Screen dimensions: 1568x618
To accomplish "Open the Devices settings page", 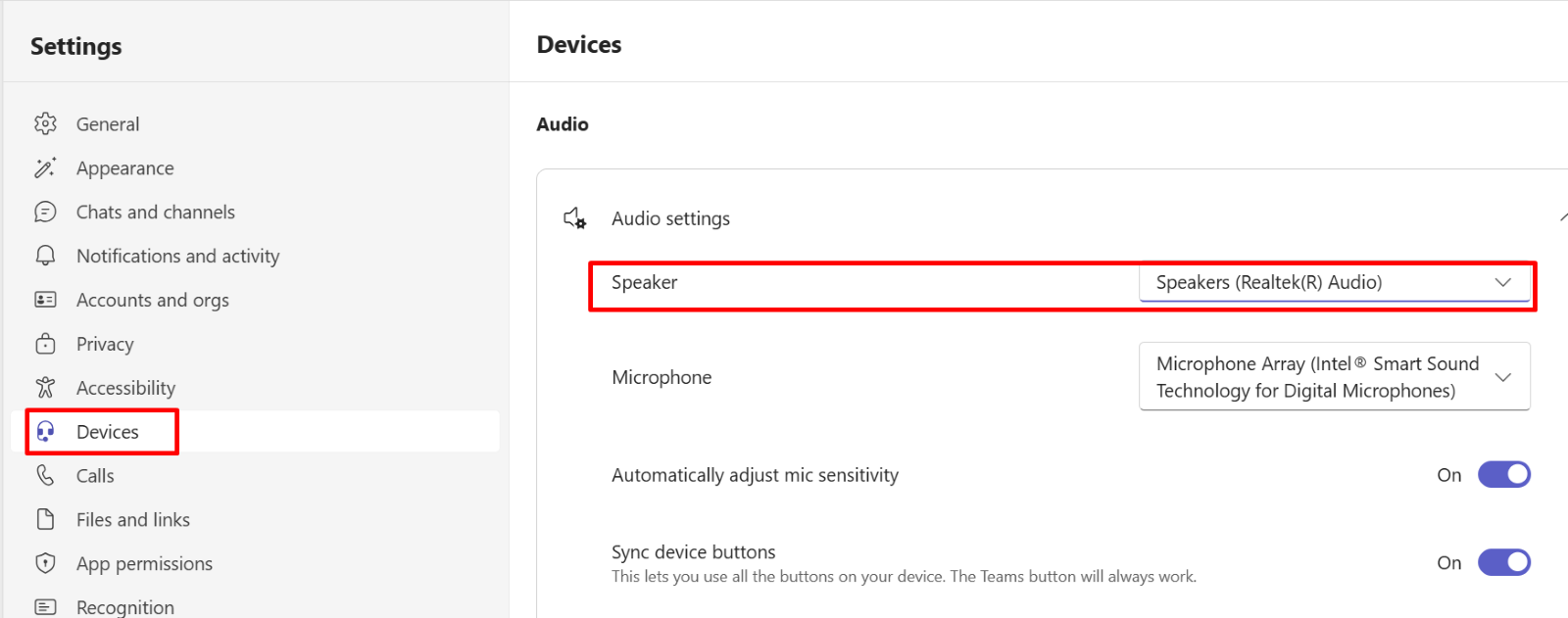I will [108, 432].
